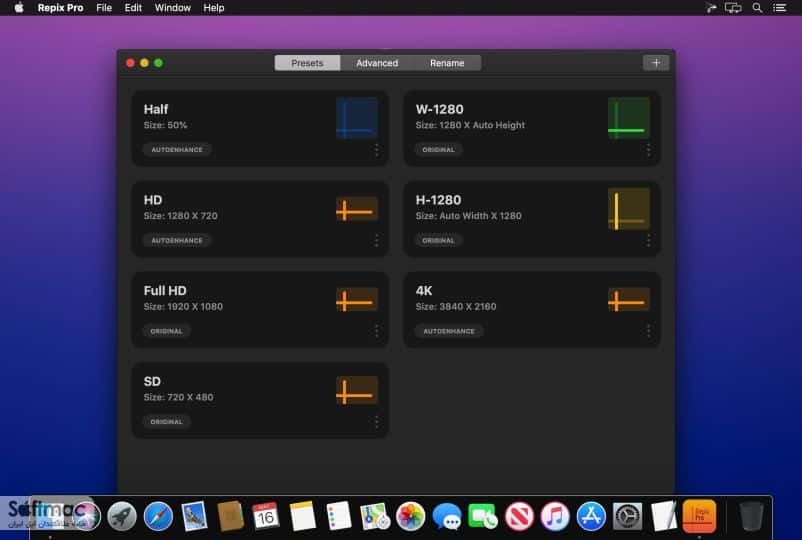
Task: Open the HD preset three-dot menu
Action: [x=376, y=240]
